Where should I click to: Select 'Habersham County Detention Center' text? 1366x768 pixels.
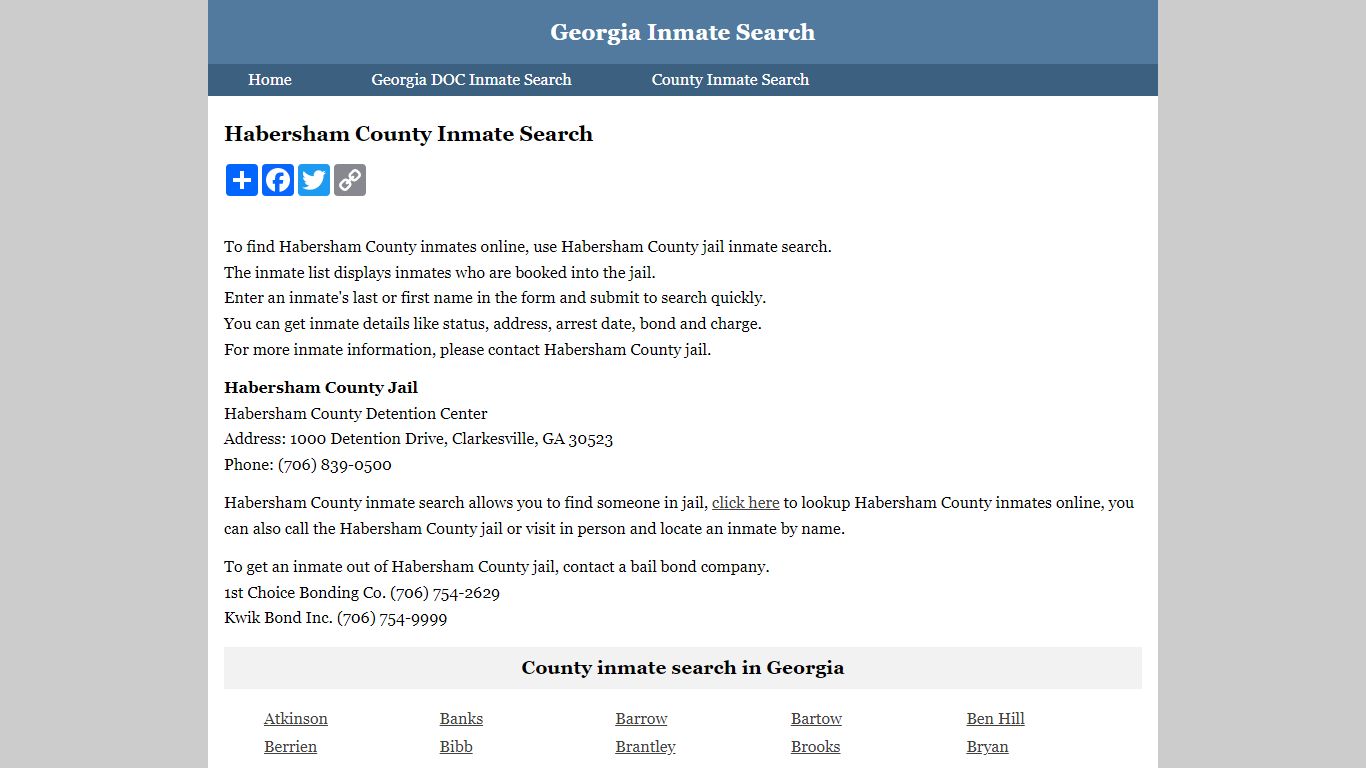pos(356,414)
